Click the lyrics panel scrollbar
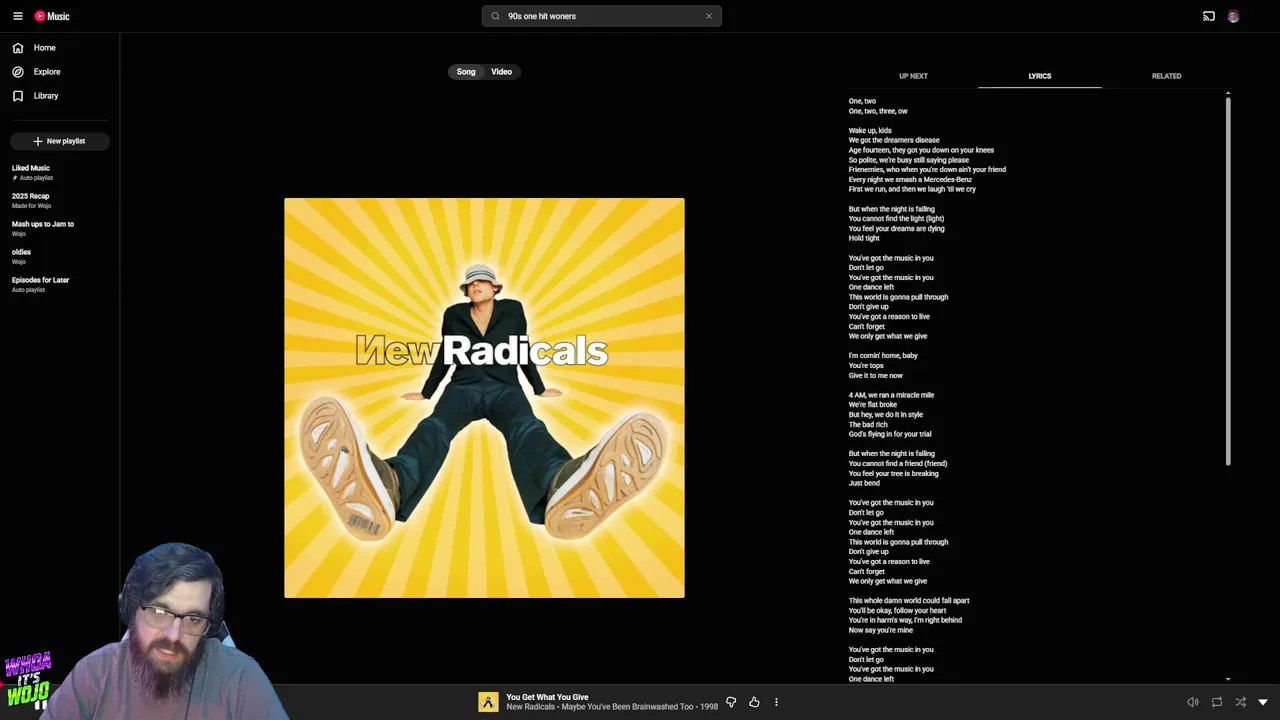Image resolution: width=1280 pixels, height=720 pixels. 1228,282
